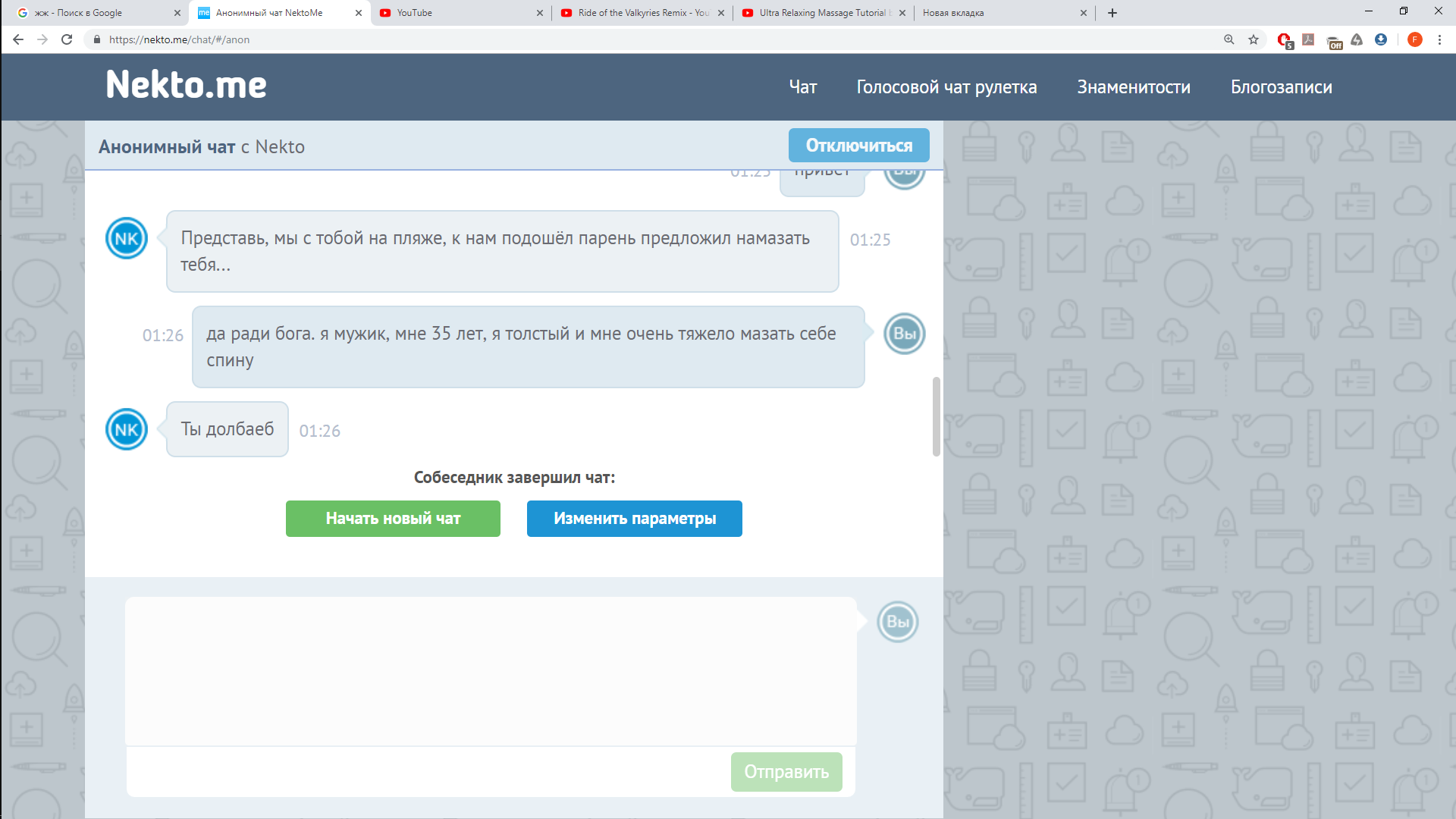Close the Новая вкладка tab
This screenshot has height=819, width=1456.
[x=1084, y=13]
